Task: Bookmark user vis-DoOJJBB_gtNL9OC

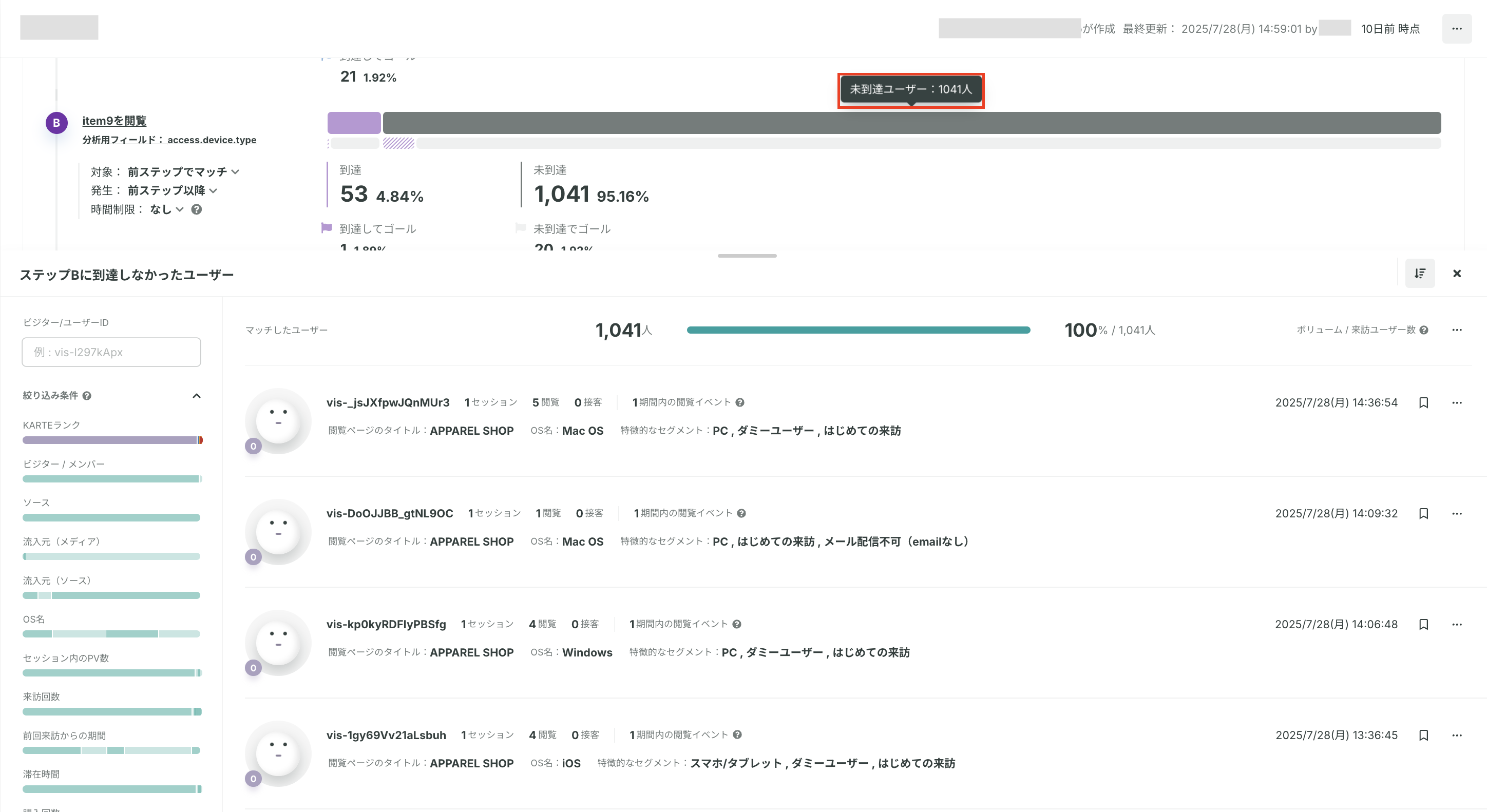Action: click(1423, 514)
